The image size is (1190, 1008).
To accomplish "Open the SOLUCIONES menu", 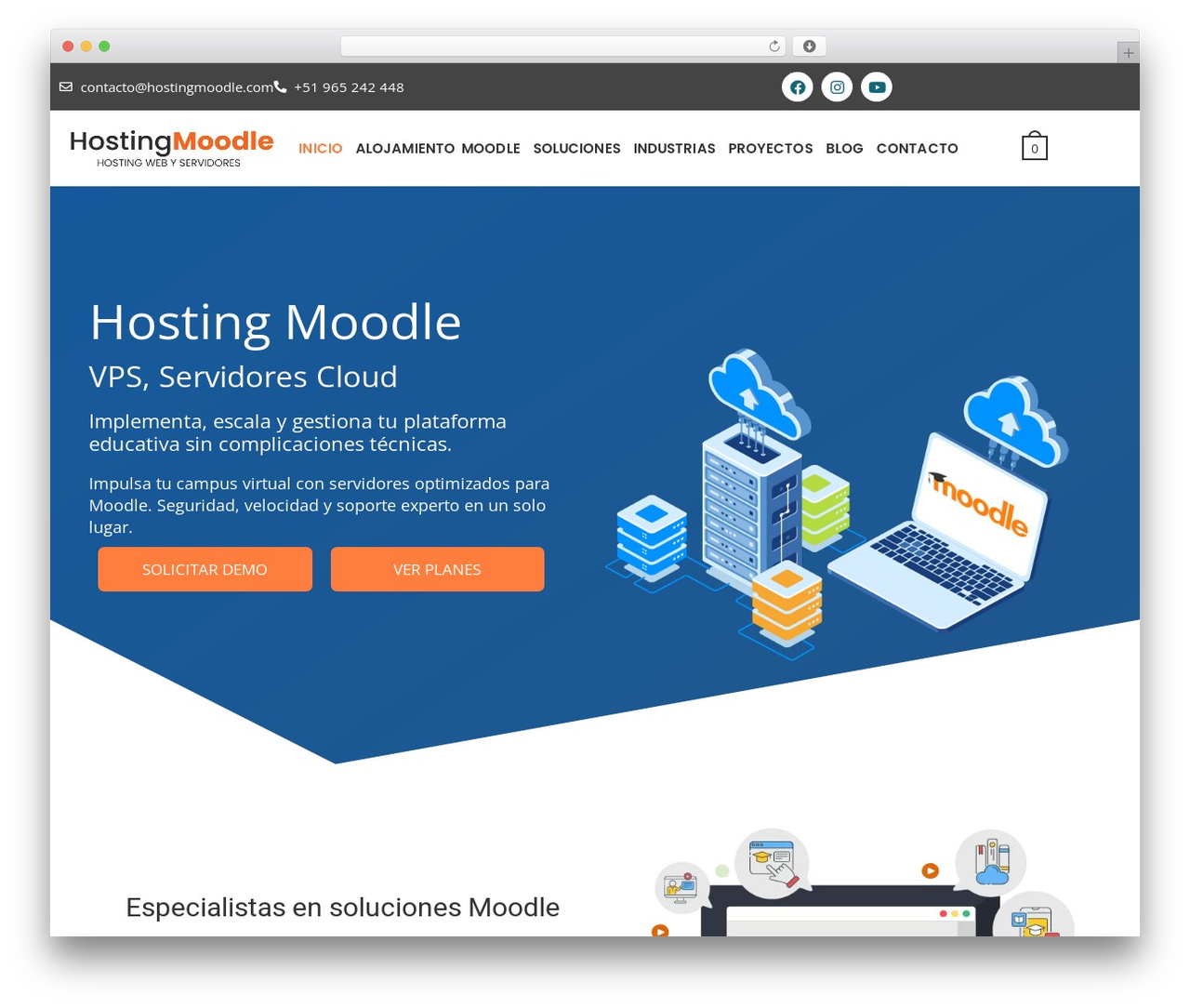I will tap(576, 149).
